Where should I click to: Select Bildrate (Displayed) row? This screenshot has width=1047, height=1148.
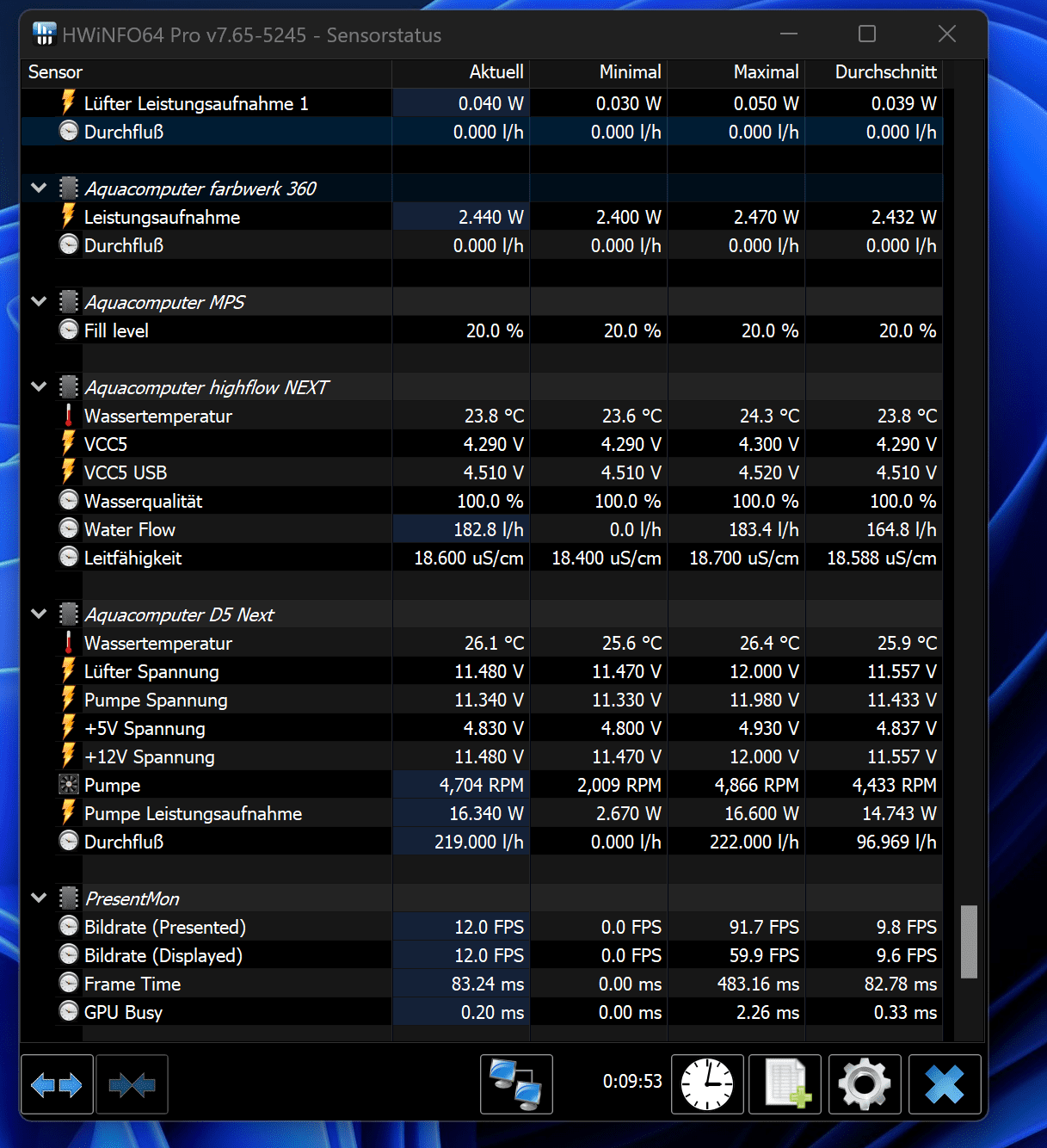482,955
